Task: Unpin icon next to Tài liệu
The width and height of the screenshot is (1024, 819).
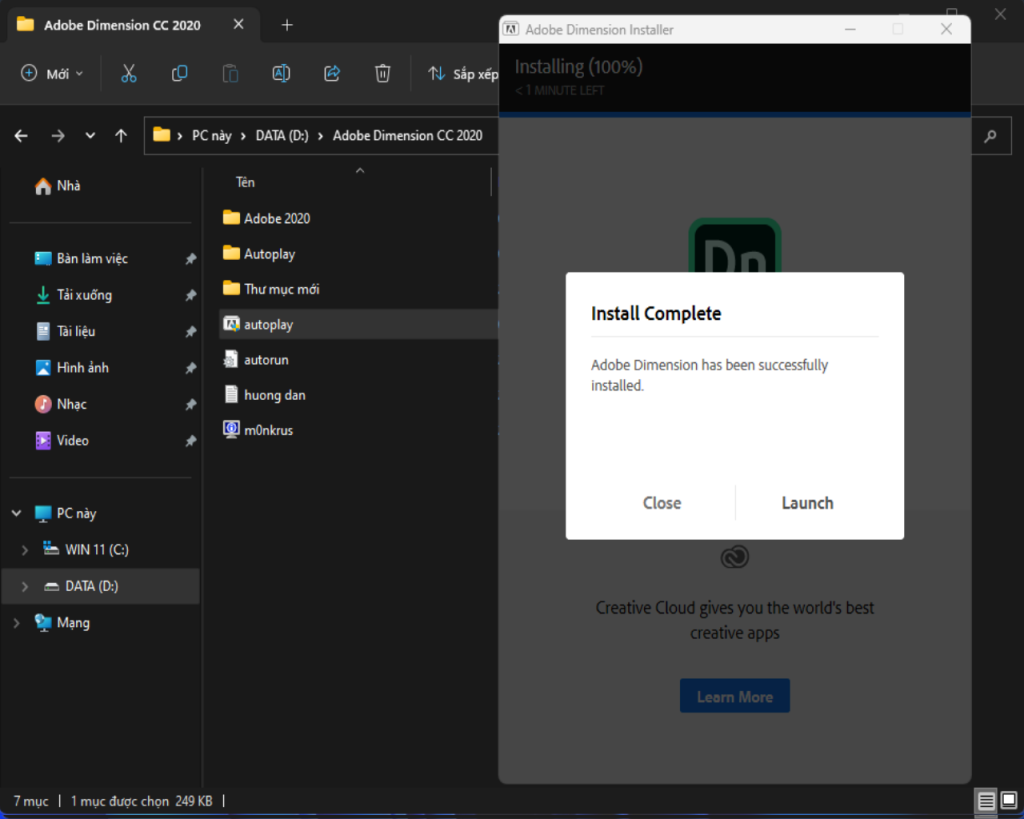Action: [191, 332]
